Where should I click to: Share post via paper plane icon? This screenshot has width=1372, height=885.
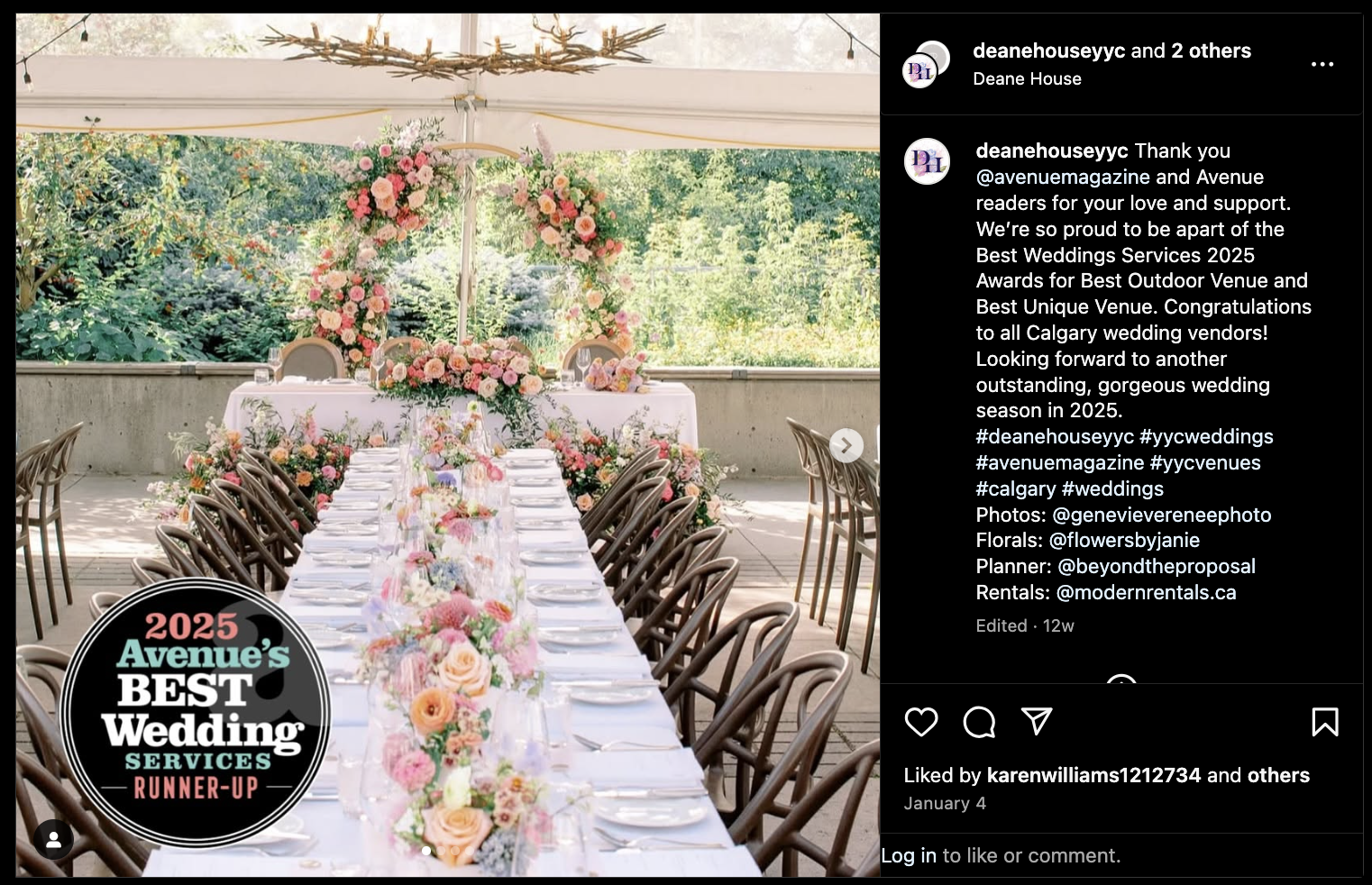click(x=1037, y=721)
